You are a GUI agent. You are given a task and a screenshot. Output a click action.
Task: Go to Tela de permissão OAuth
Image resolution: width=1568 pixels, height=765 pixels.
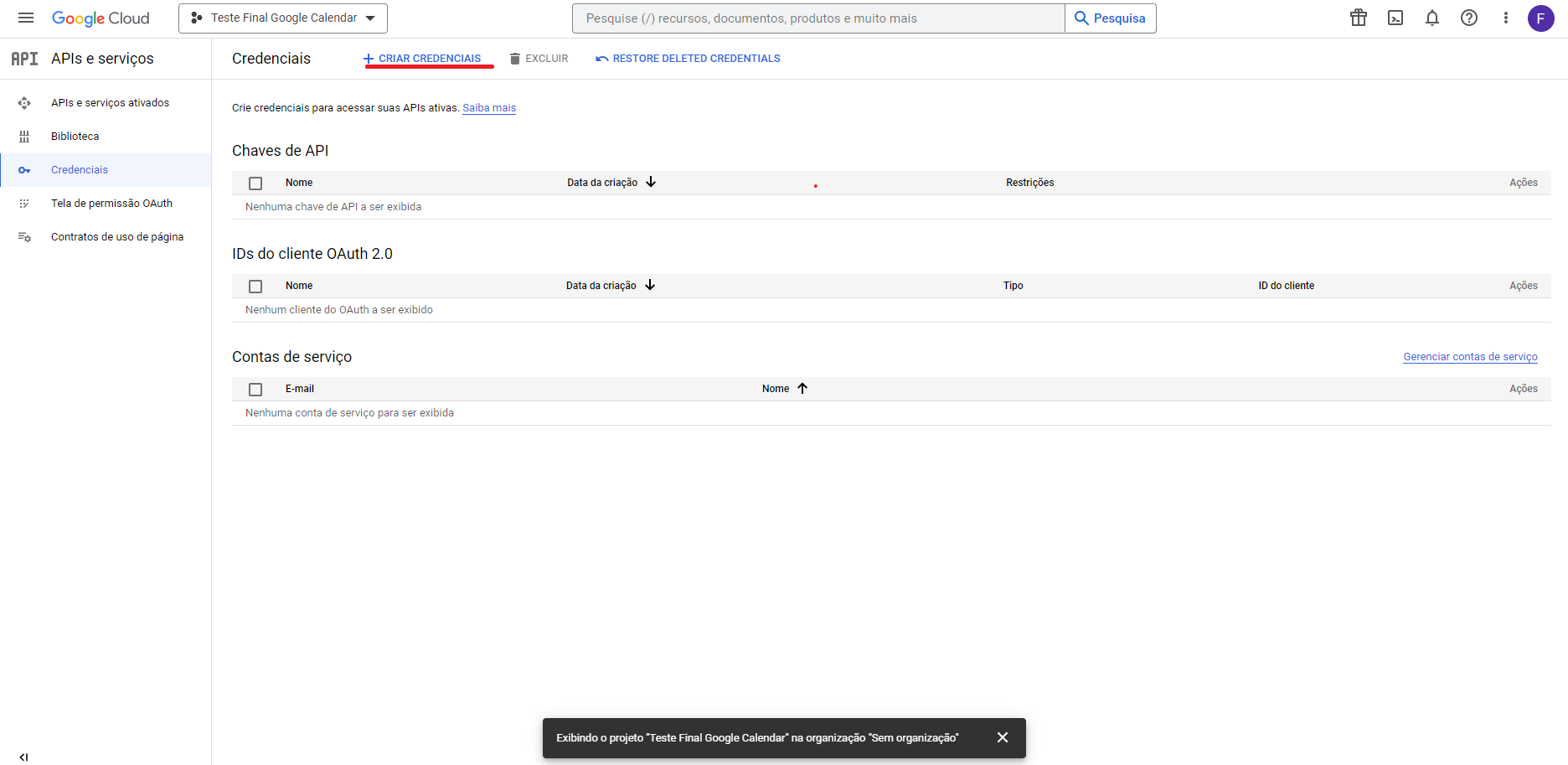click(111, 204)
